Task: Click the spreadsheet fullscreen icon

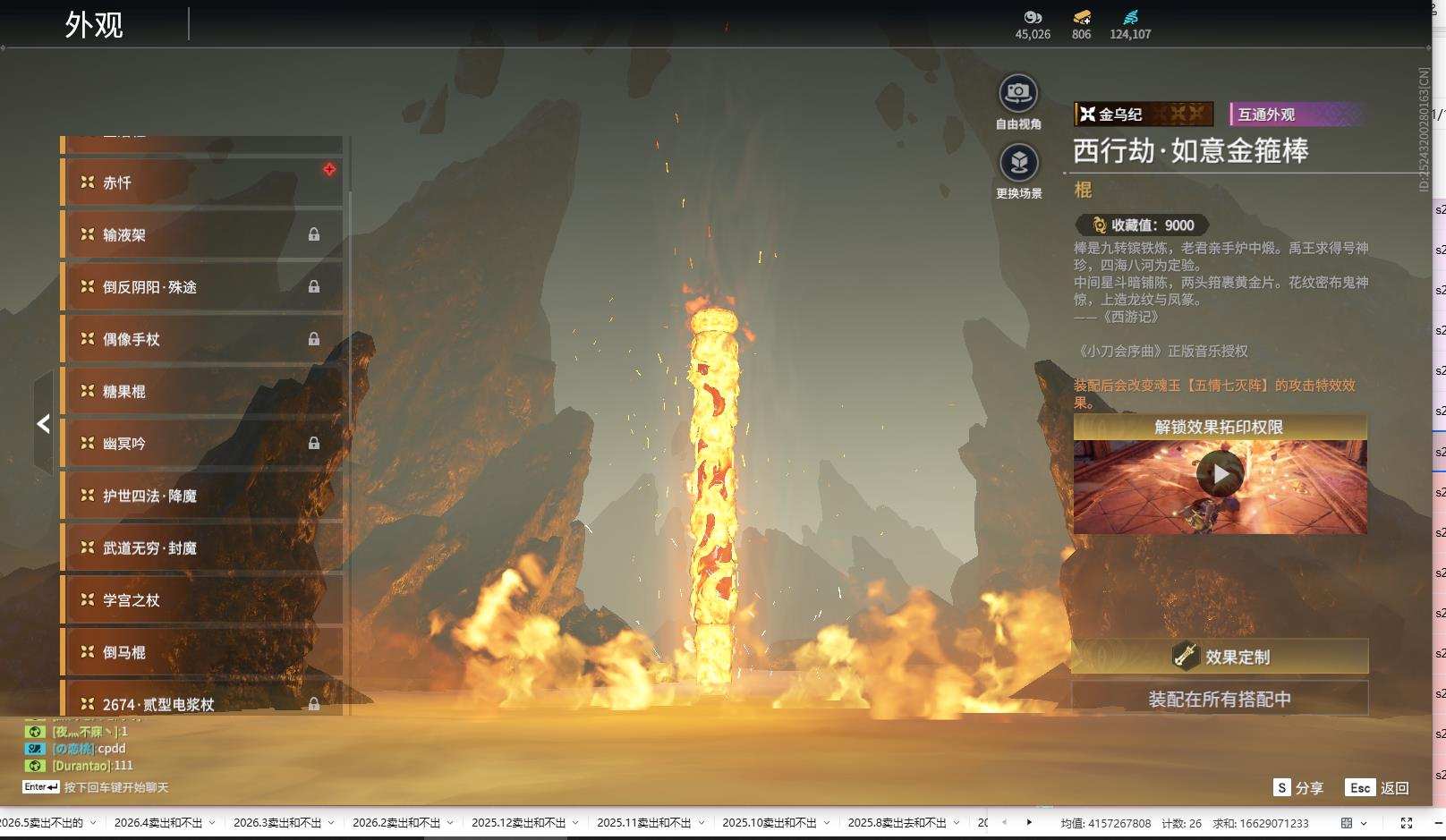Action: (1407, 823)
